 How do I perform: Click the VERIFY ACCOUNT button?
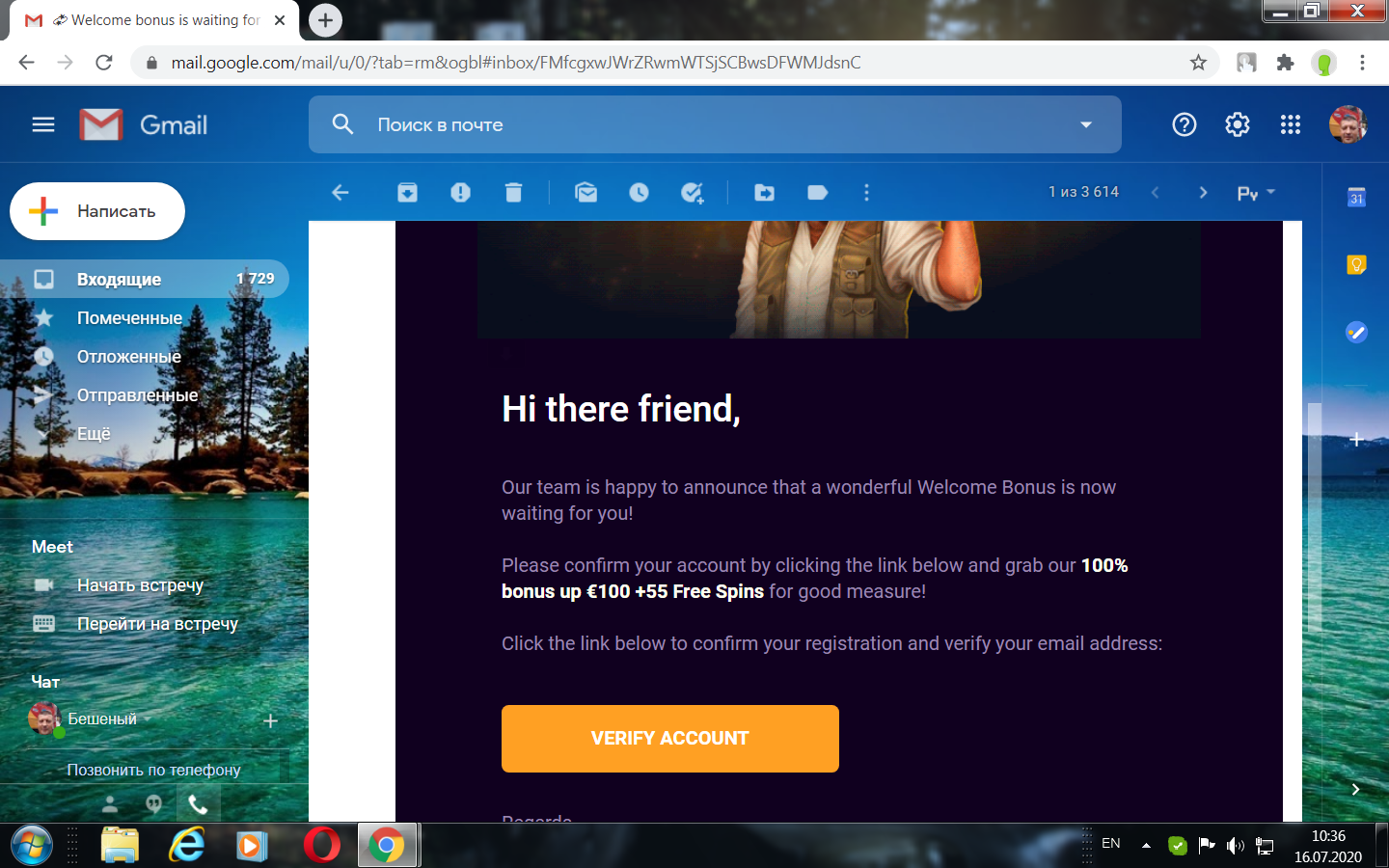(x=670, y=739)
